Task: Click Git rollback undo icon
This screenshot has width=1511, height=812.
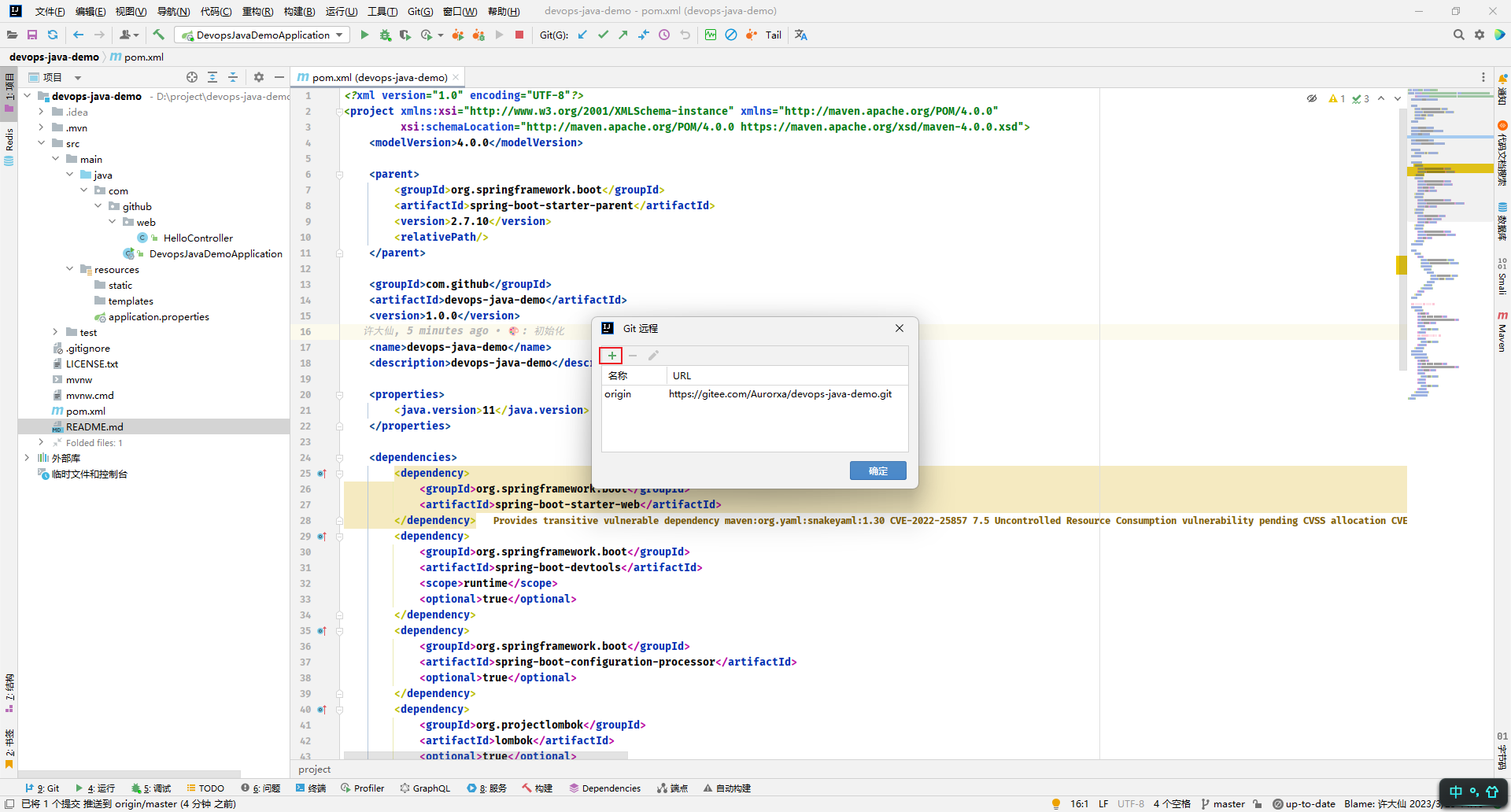Action: click(x=685, y=35)
